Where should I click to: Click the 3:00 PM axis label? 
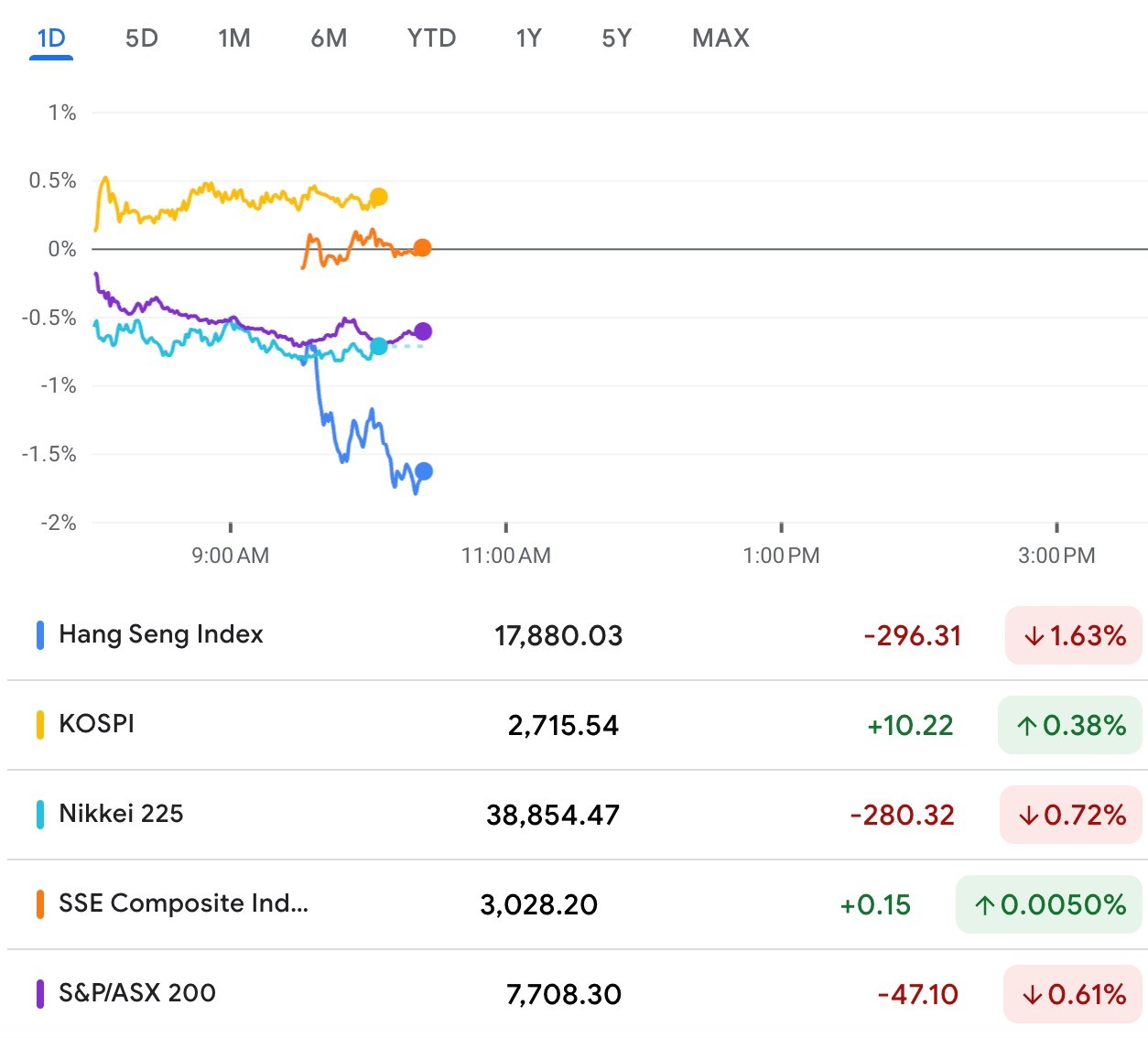1056,556
